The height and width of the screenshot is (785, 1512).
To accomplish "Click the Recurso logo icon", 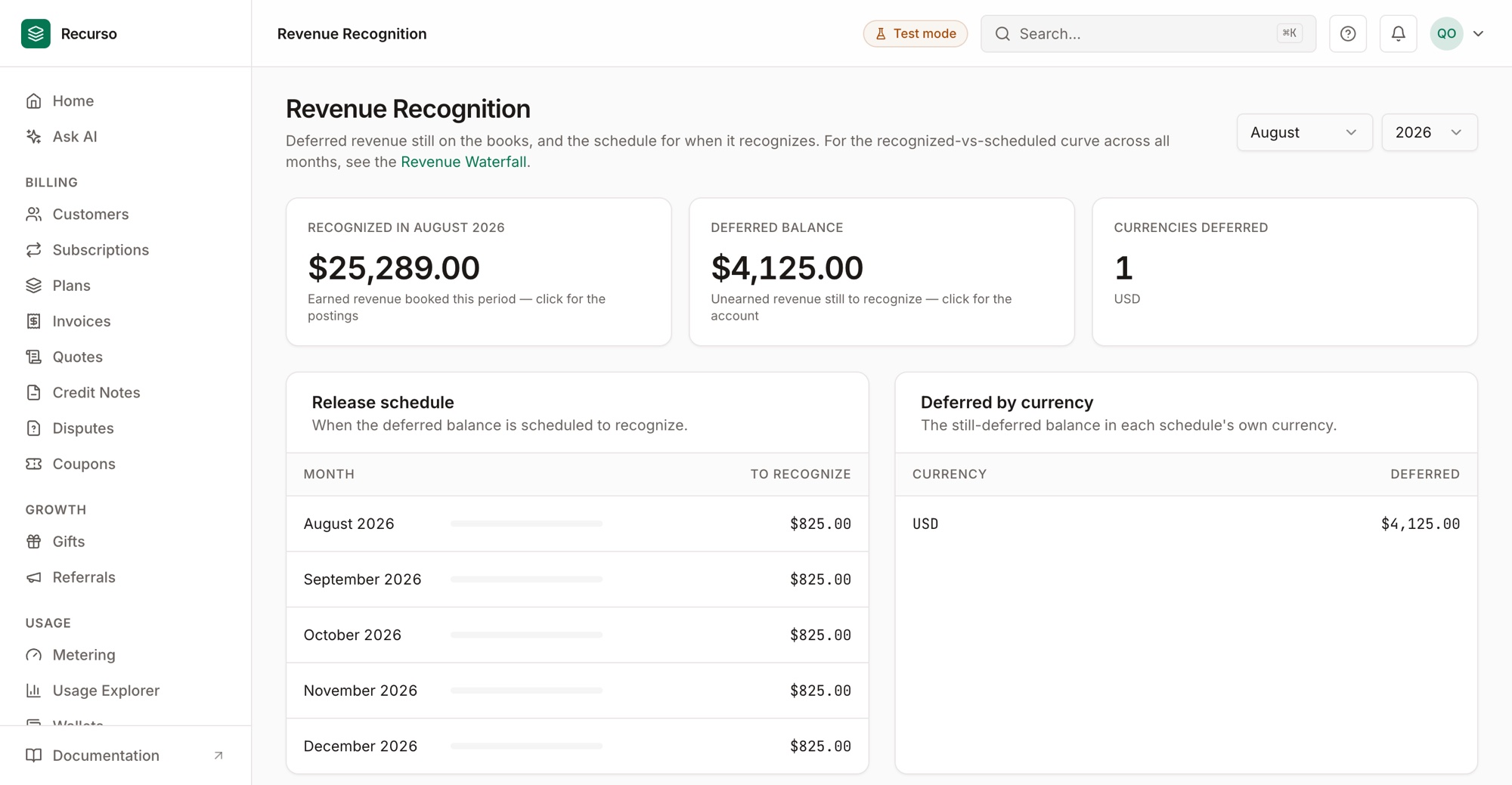I will tap(36, 33).
